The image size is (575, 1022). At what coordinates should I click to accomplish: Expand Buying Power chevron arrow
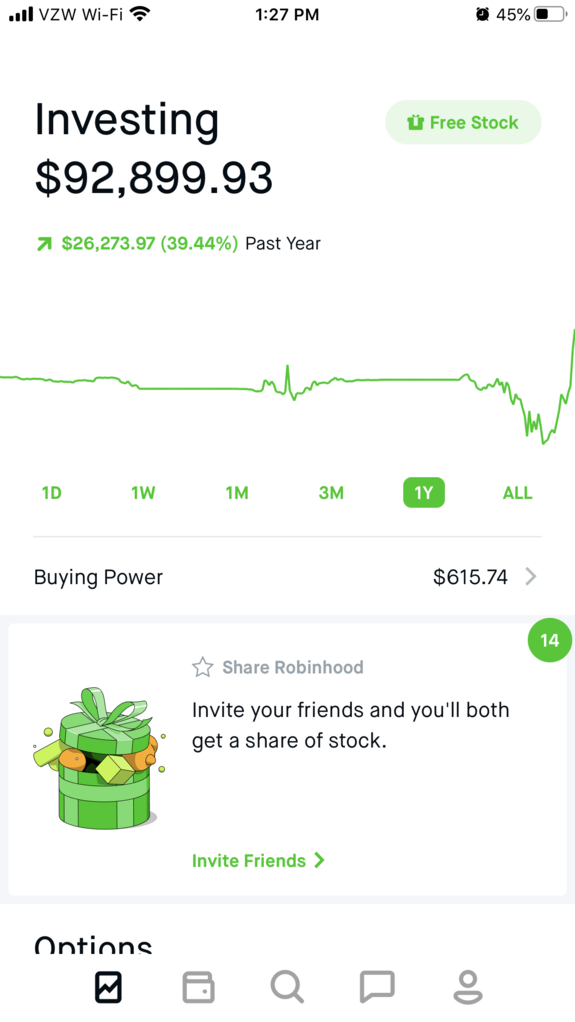(531, 576)
